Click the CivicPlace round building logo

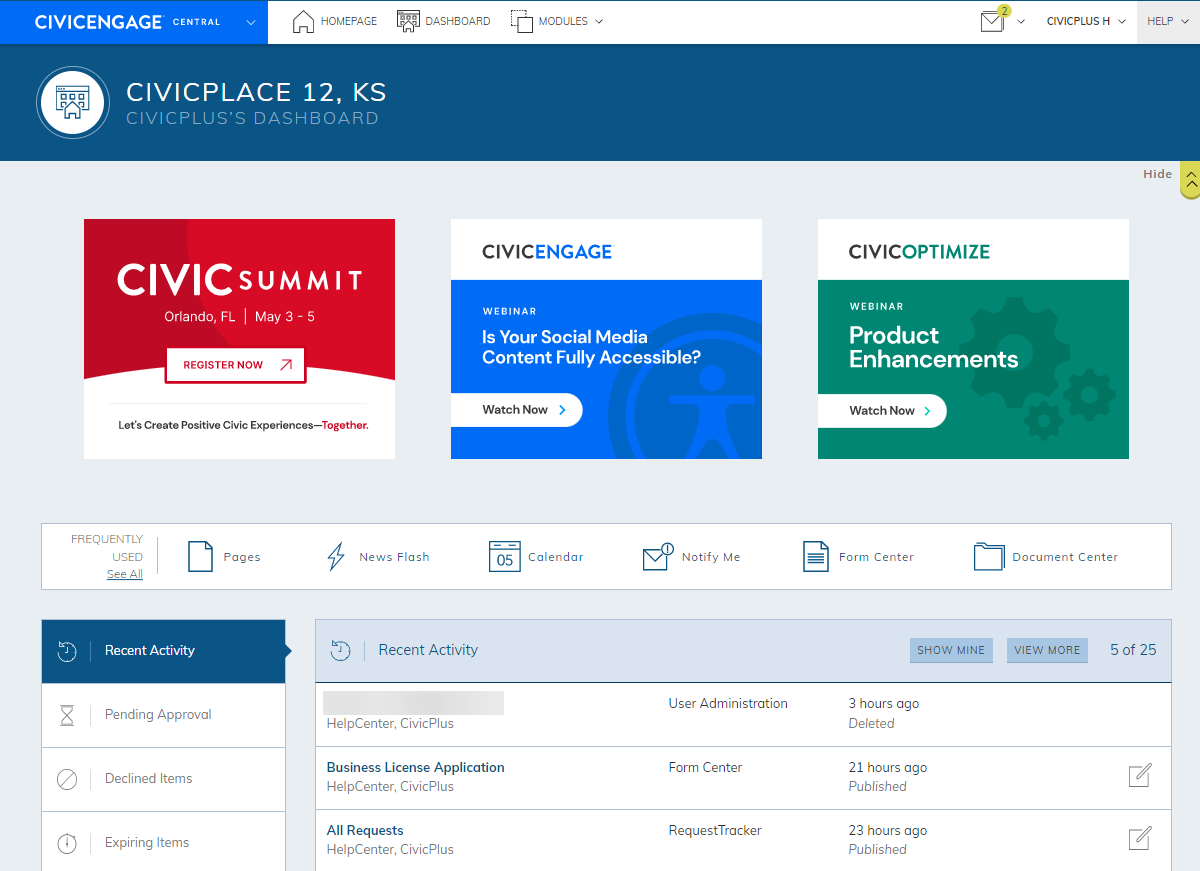73,103
